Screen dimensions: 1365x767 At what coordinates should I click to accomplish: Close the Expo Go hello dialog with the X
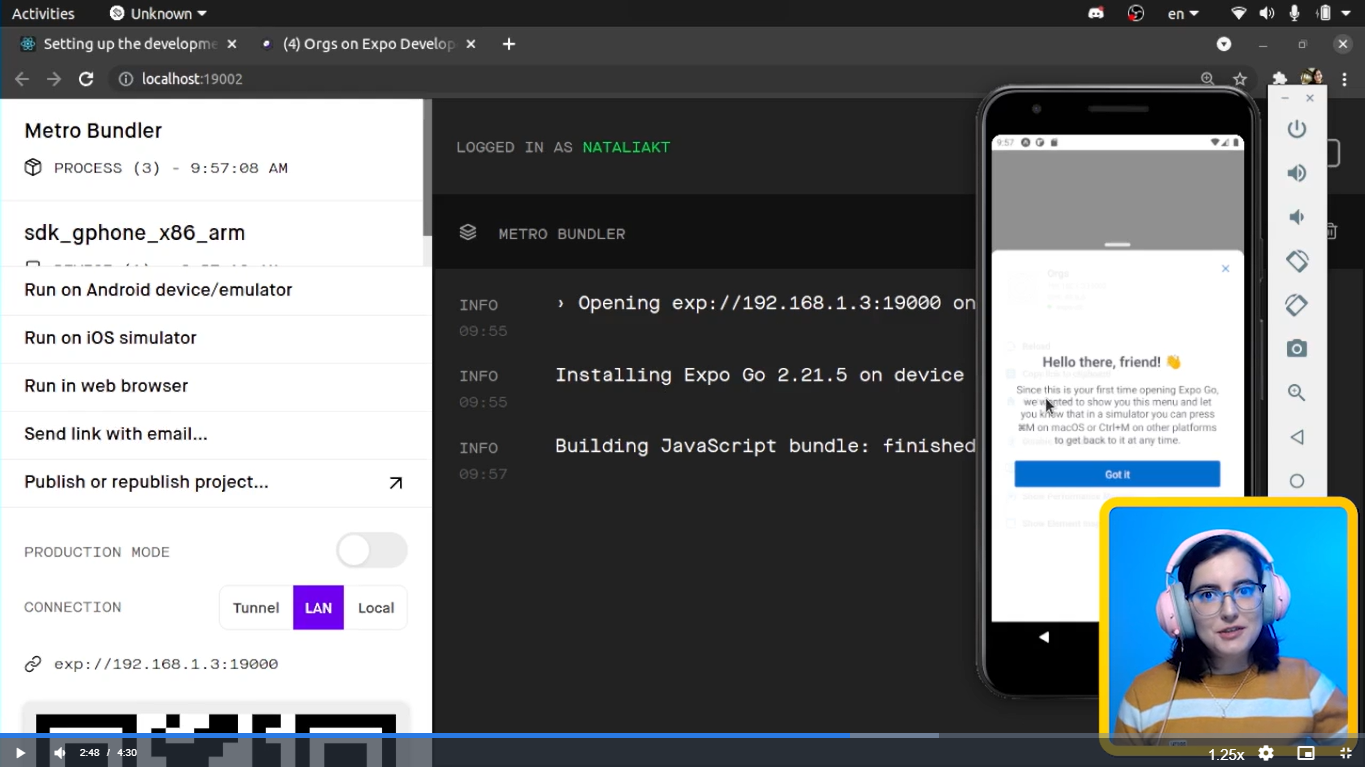[x=1225, y=268]
